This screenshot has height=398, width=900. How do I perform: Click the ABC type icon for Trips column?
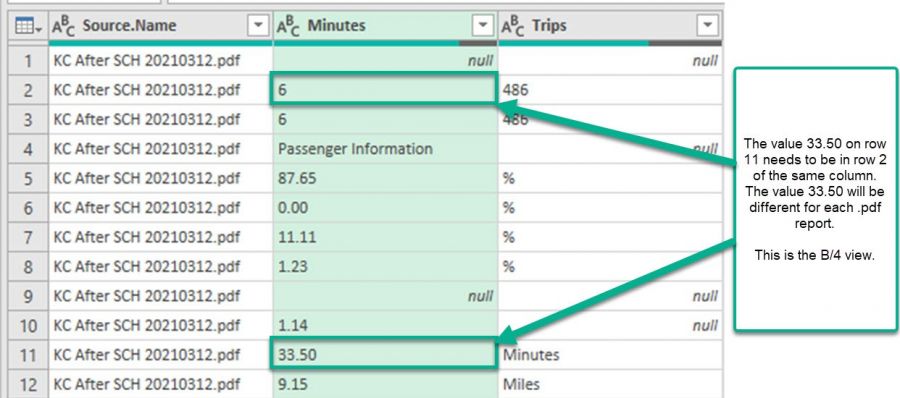click(x=512, y=26)
